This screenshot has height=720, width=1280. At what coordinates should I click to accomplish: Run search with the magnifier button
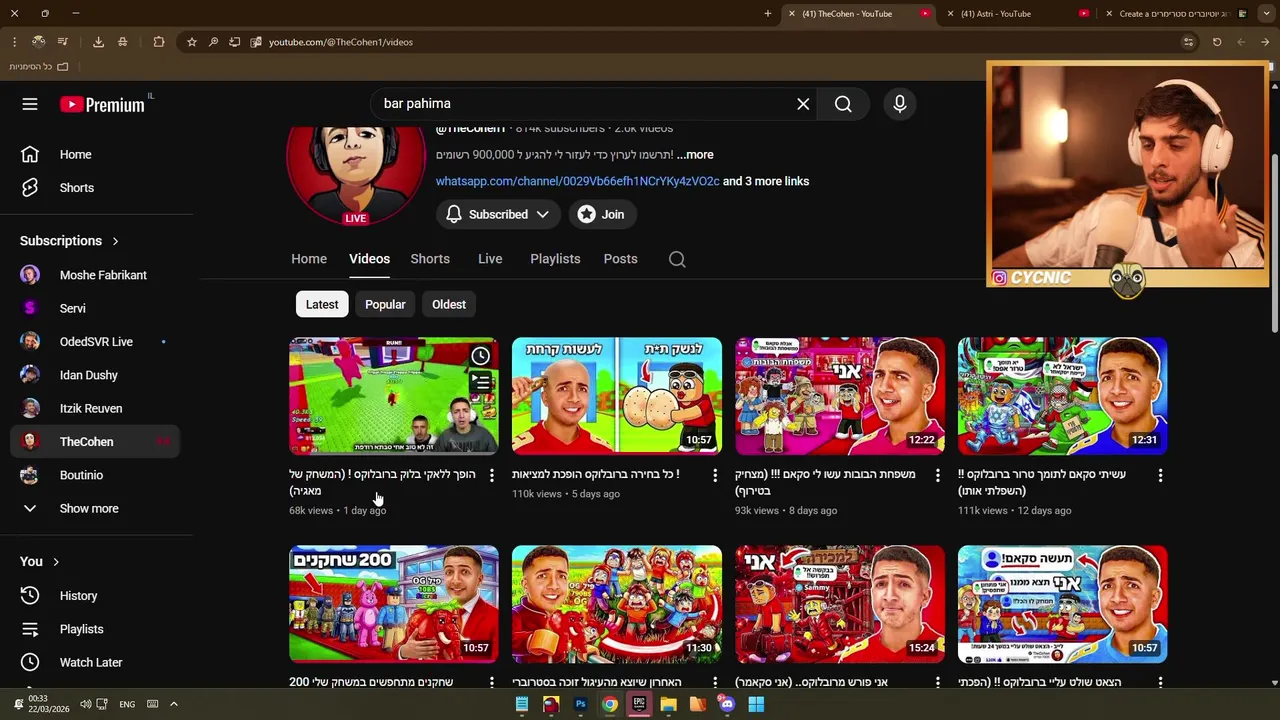tap(843, 104)
